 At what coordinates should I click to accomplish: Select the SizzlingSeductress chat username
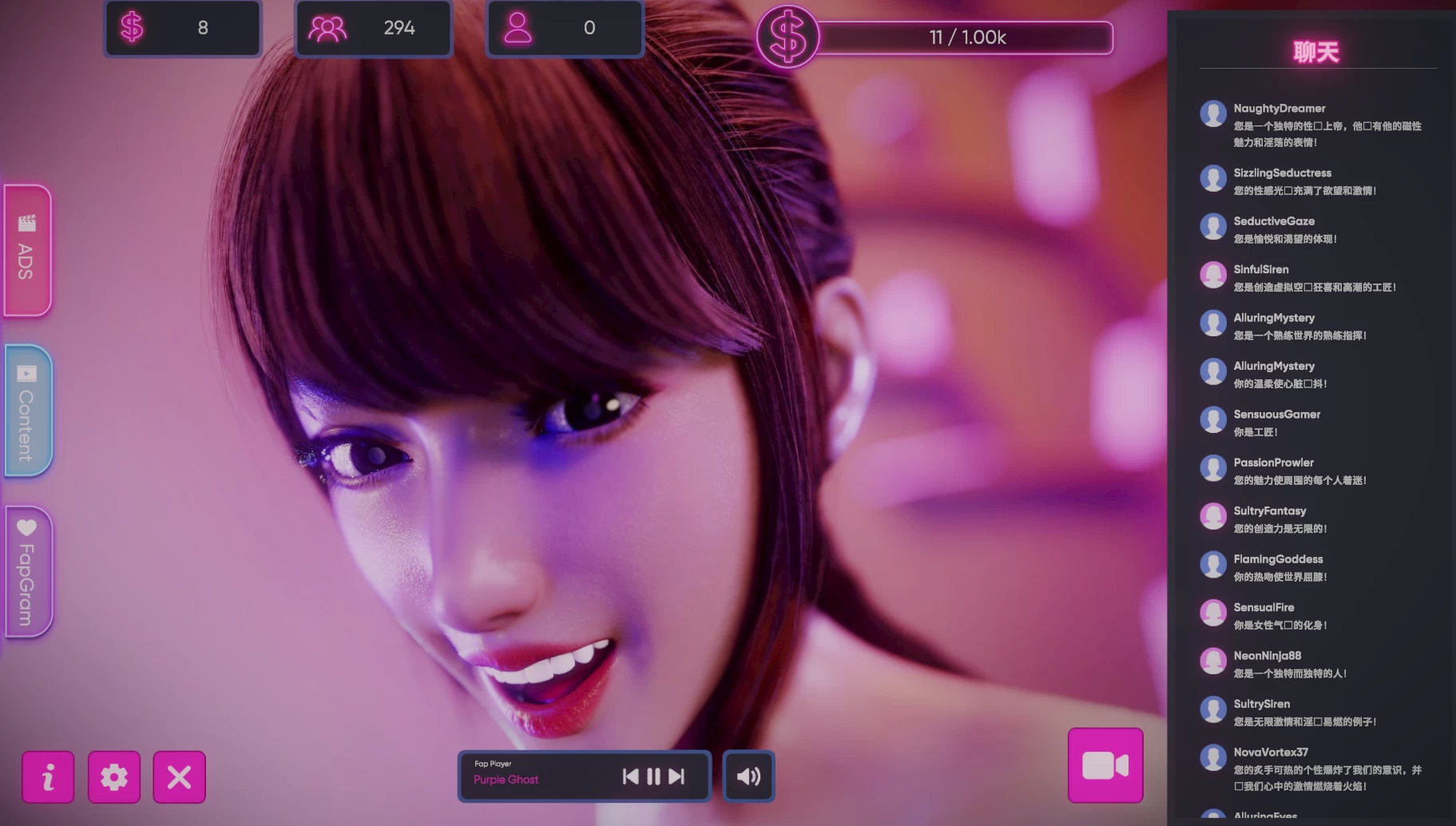tap(1282, 173)
